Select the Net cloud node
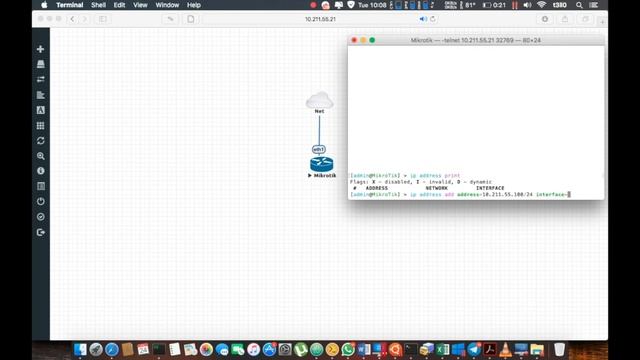This screenshot has width=640, height=360. (319, 100)
